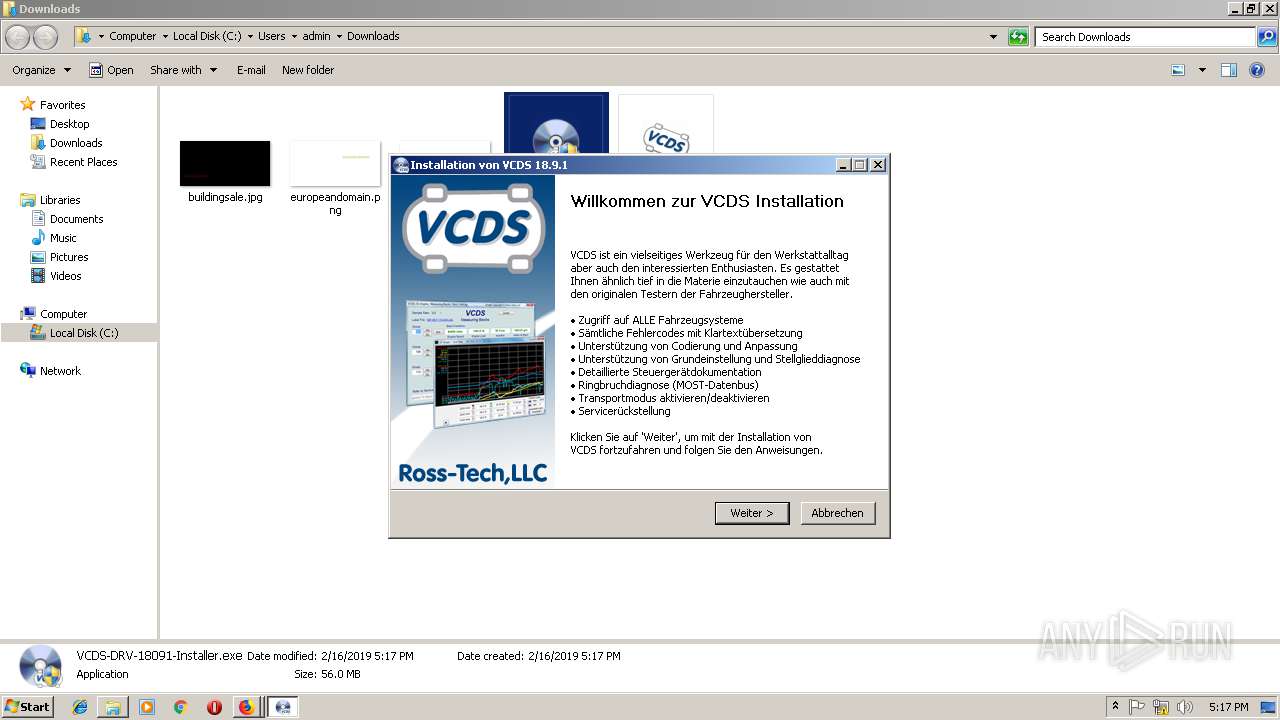Switch to VCDS installer taskbar button
The width and height of the screenshot is (1280, 720).
point(283,707)
